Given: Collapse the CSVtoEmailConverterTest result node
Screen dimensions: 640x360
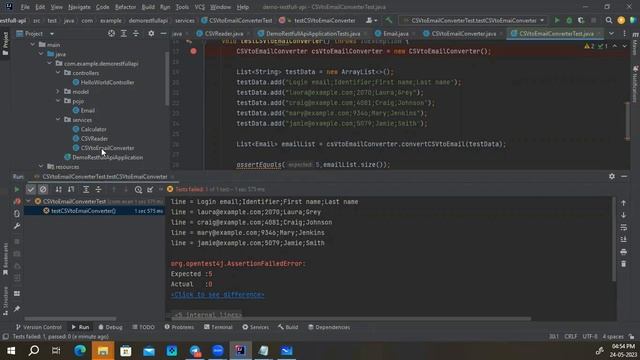Looking at the screenshot, I should [28, 202].
